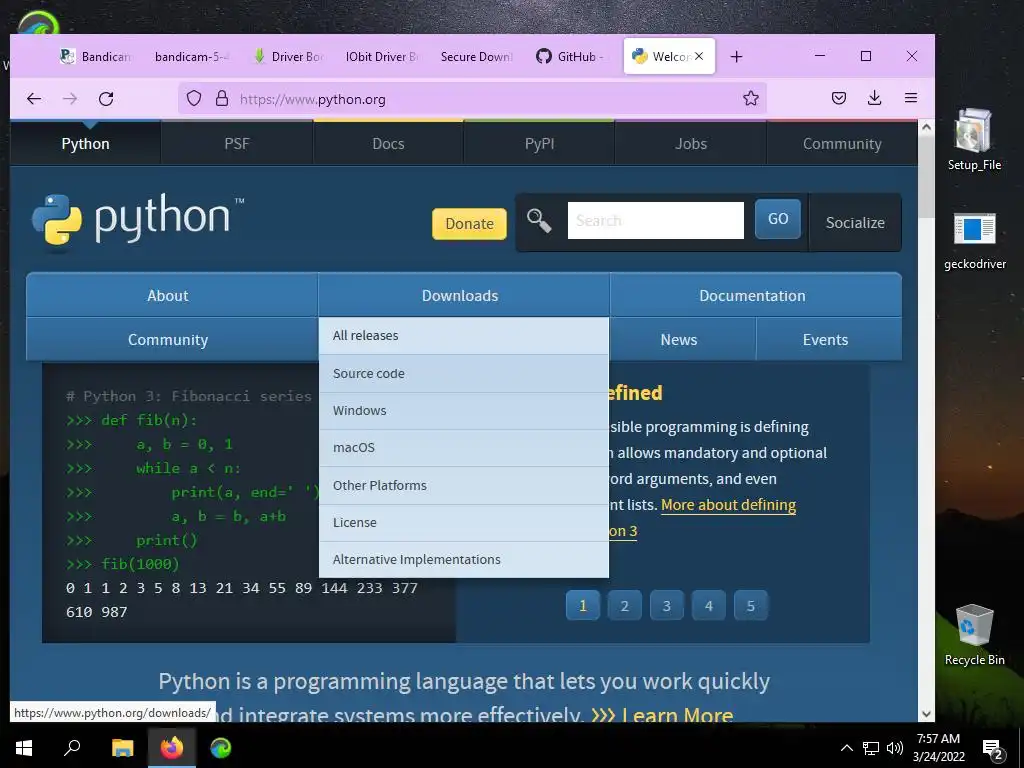Screen dimensions: 1024x768
Task: Show hidden system tray icons
Action: tap(846, 748)
